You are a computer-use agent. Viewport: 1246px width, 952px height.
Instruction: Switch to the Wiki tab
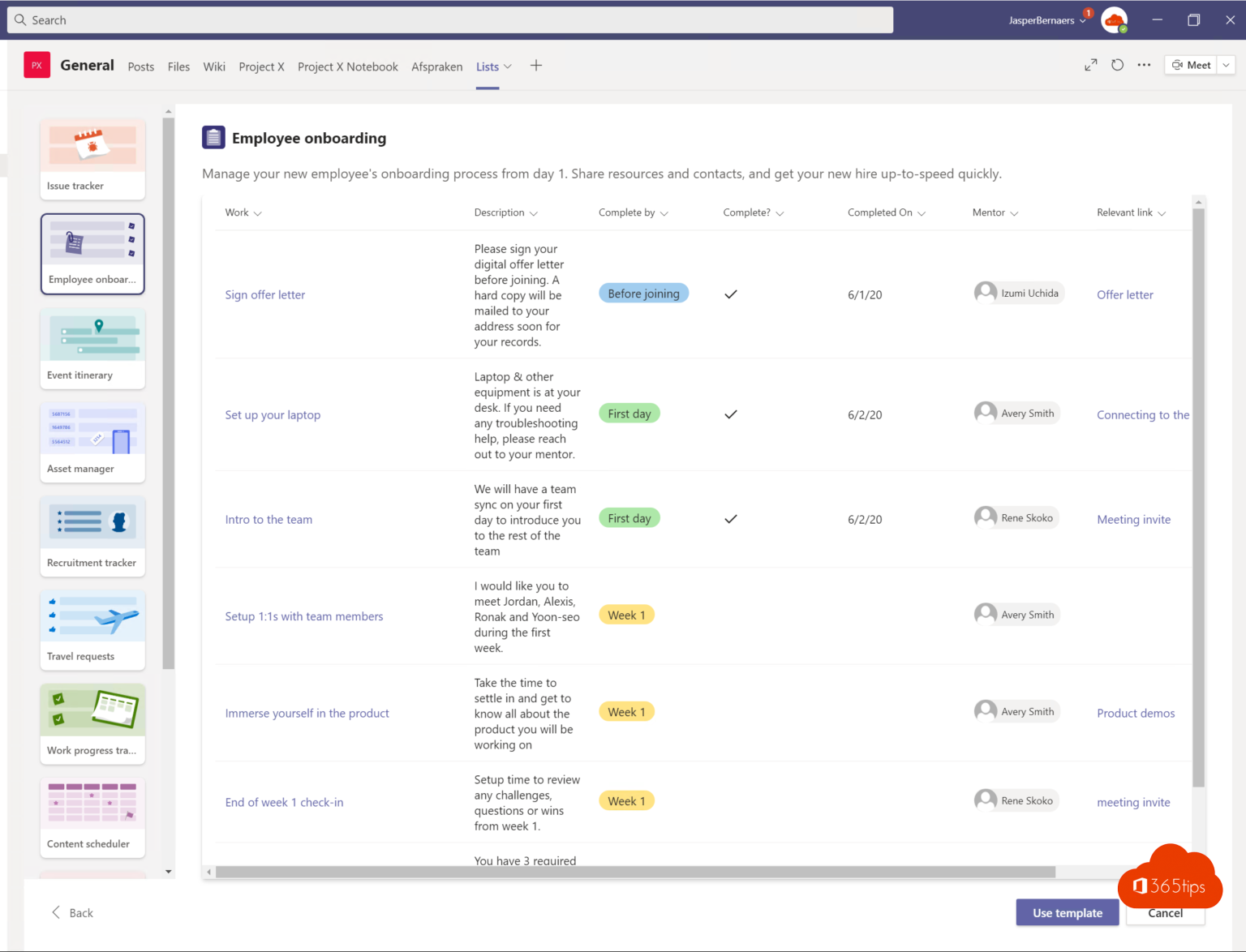214,66
